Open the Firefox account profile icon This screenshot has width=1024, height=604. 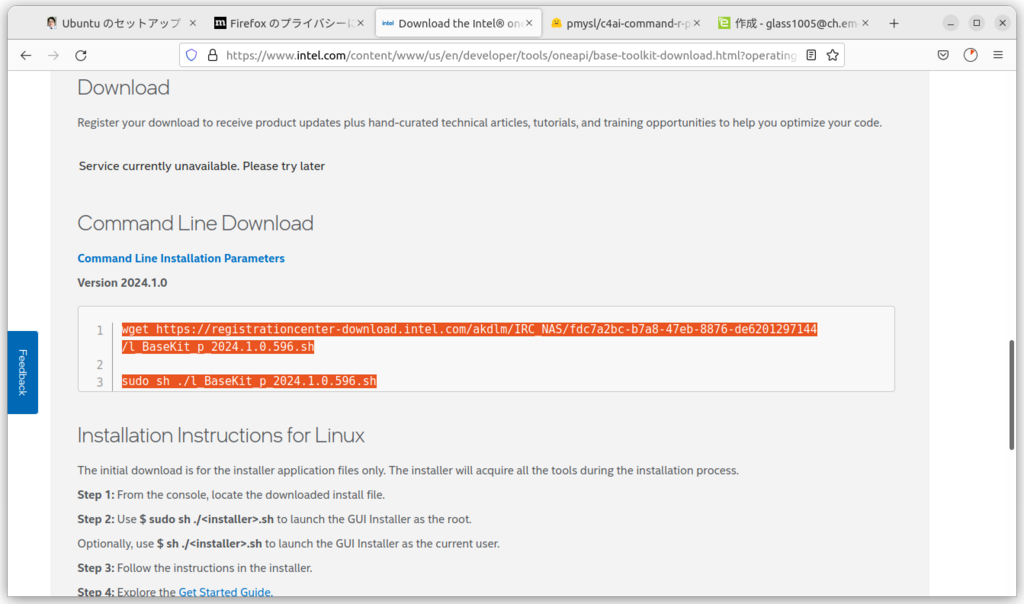970,55
